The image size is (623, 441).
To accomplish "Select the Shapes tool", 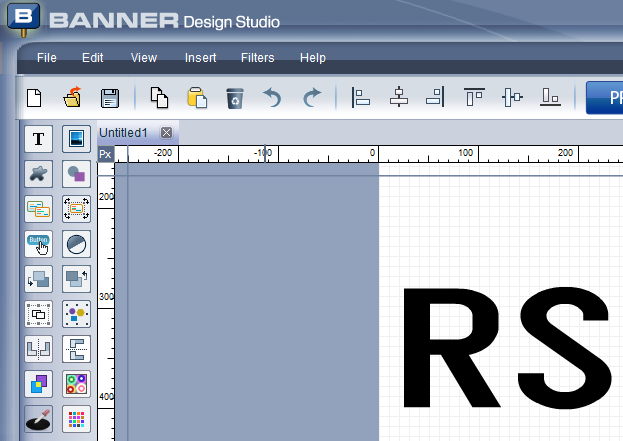I will pos(76,174).
